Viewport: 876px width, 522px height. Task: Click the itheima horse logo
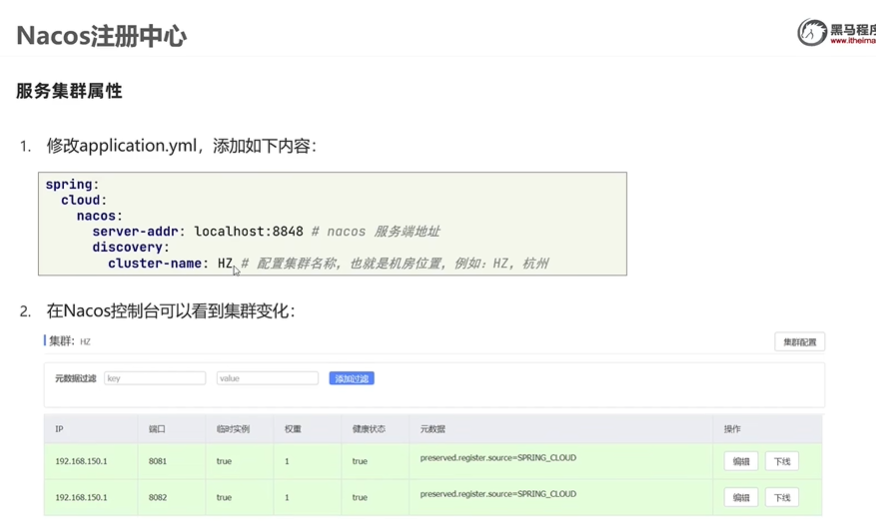(x=812, y=32)
